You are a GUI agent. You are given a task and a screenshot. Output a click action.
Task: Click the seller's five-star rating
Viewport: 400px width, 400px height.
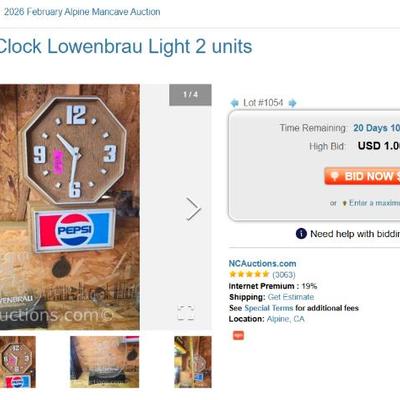click(249, 274)
